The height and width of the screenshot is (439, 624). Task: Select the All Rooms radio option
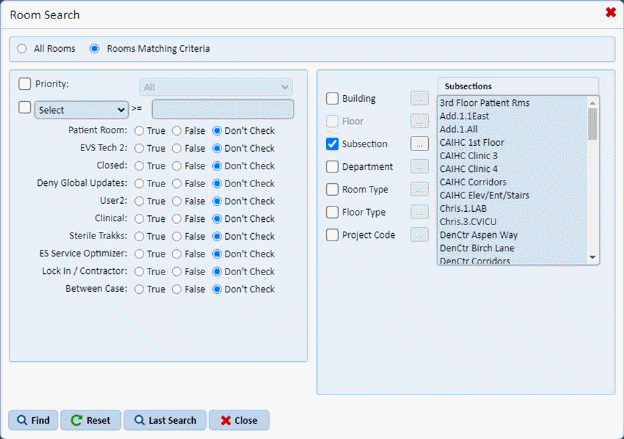(22, 48)
